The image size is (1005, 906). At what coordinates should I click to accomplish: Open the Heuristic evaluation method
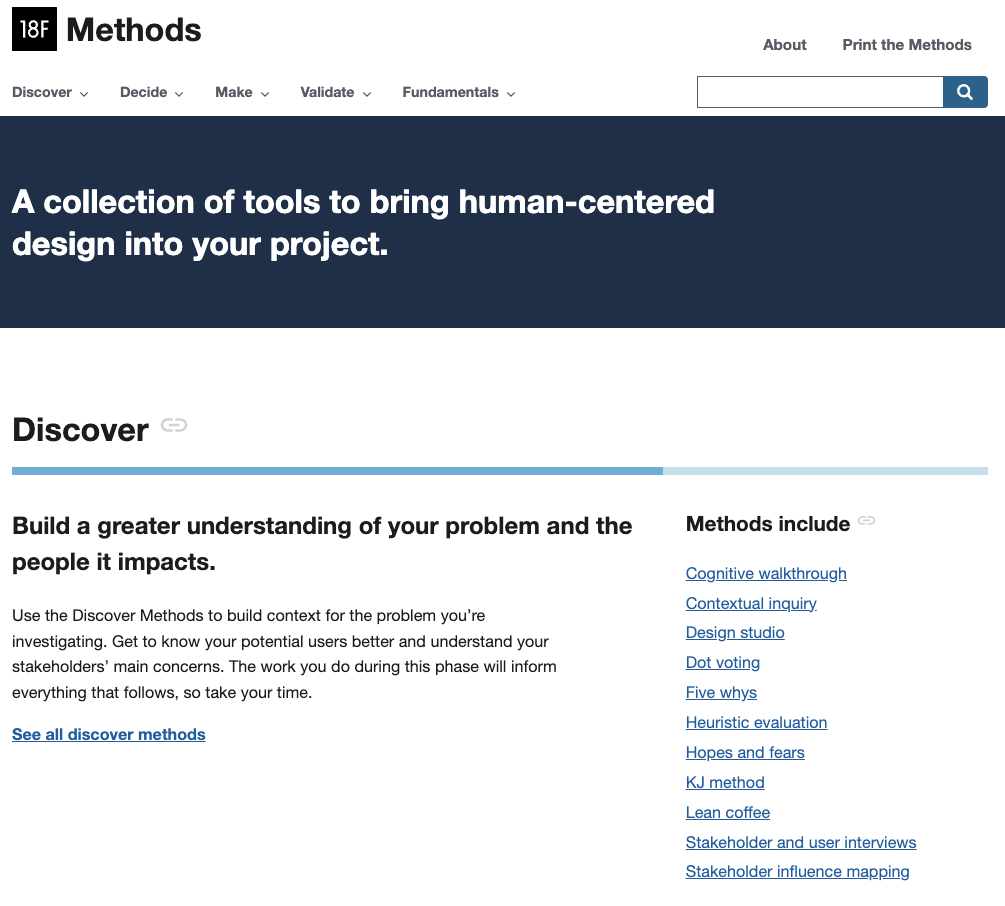coord(756,722)
